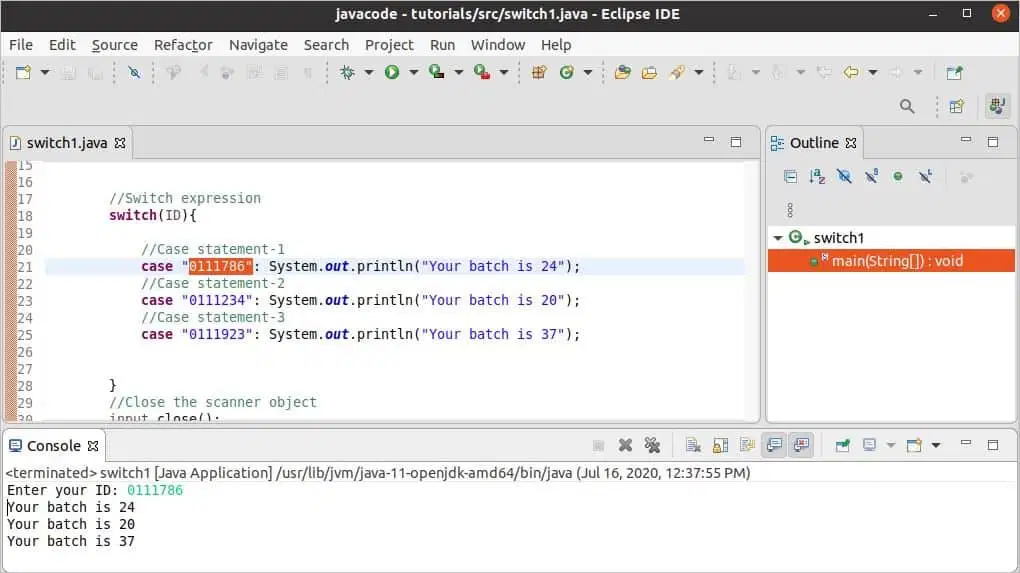Open the Window menu

[x=498, y=45]
